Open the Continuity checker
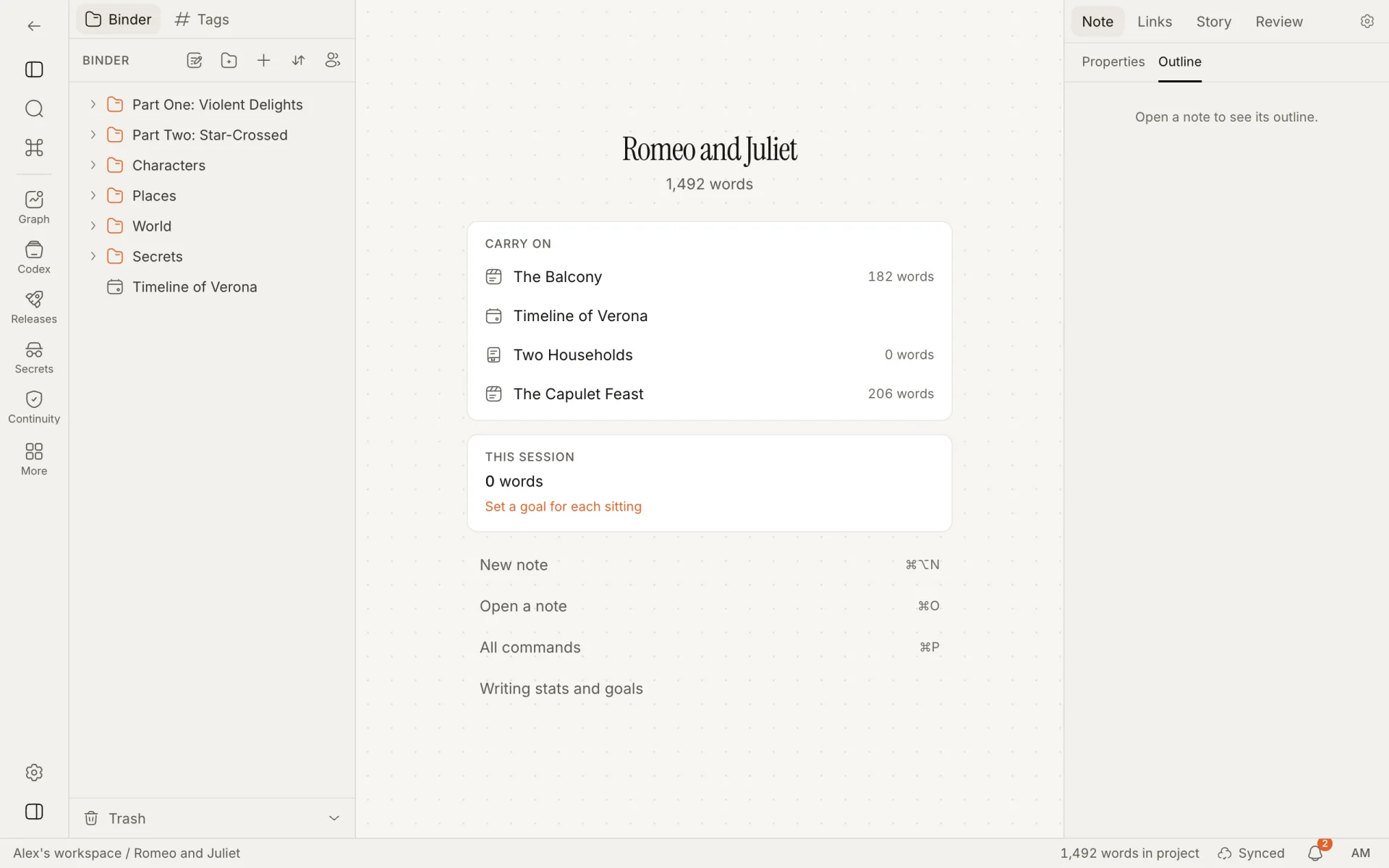The width and height of the screenshot is (1389, 868). pos(34,407)
